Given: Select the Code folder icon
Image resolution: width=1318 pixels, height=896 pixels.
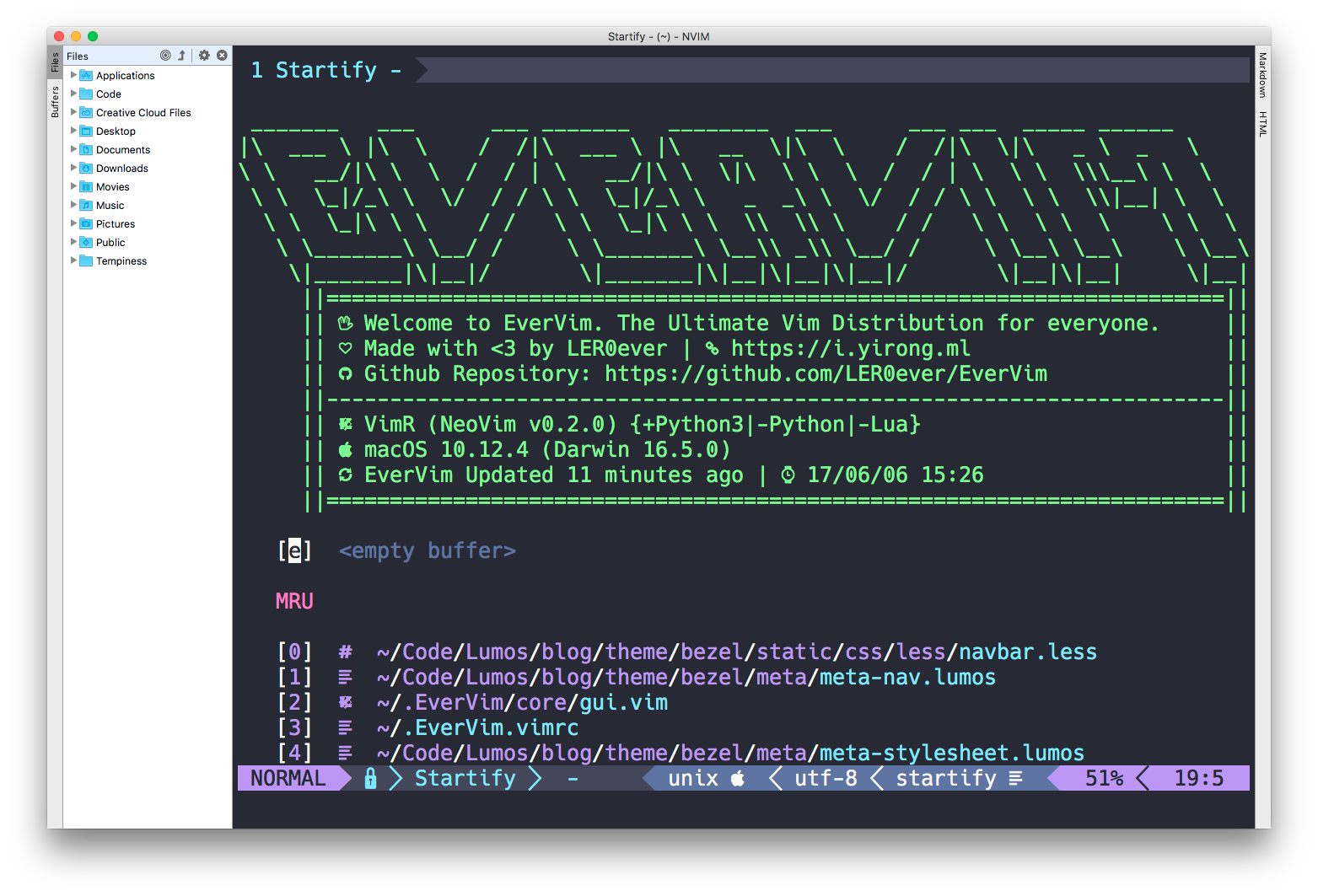Looking at the screenshot, I should 86,94.
